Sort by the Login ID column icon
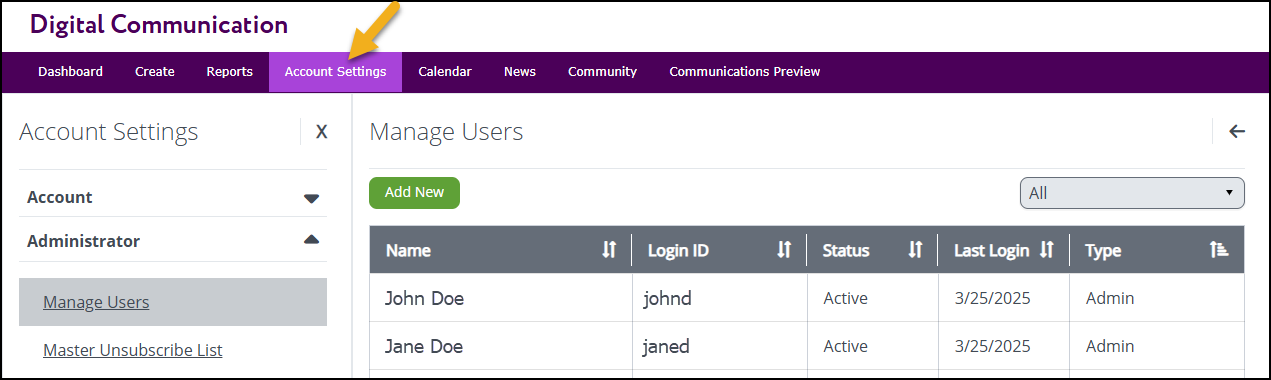Screen dimensions: 1271x380 (784, 250)
